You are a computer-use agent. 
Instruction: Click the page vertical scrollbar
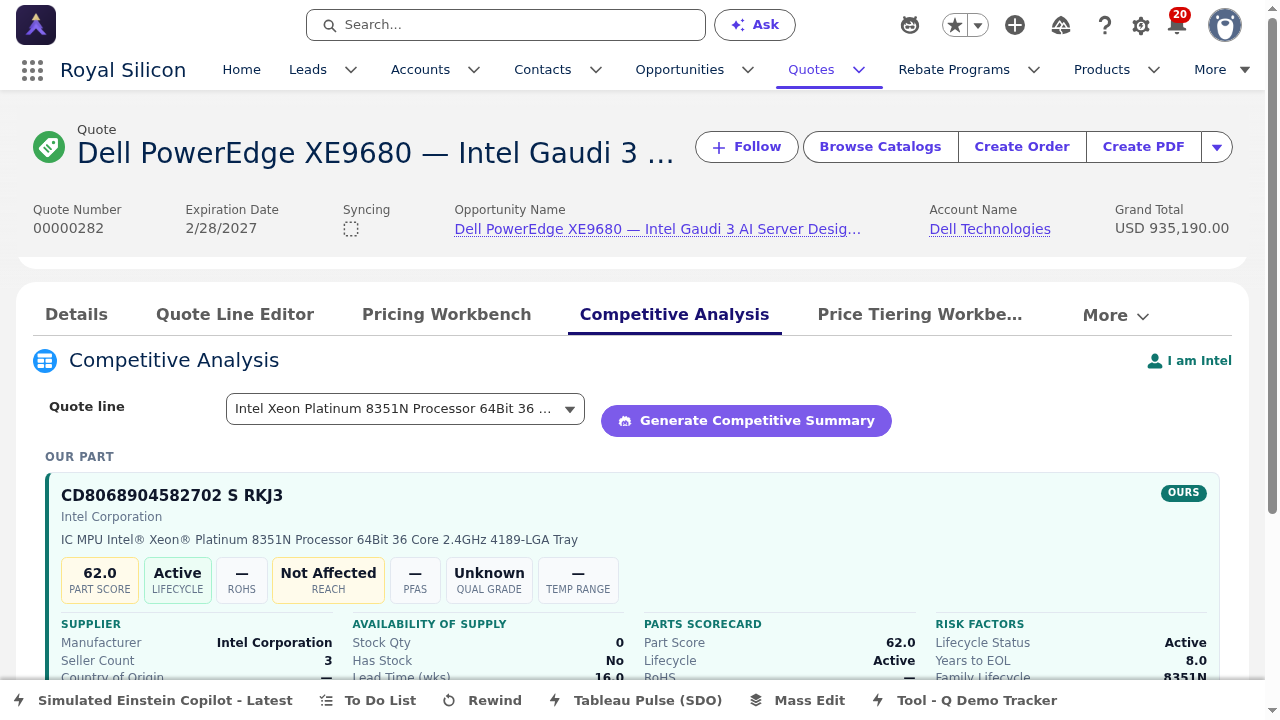(x=1272, y=265)
